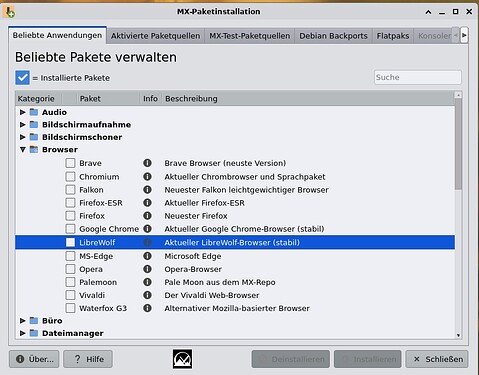This screenshot has width=479, height=375.
Task: Click info icon beside Vivaldi
Action: coord(147,295)
